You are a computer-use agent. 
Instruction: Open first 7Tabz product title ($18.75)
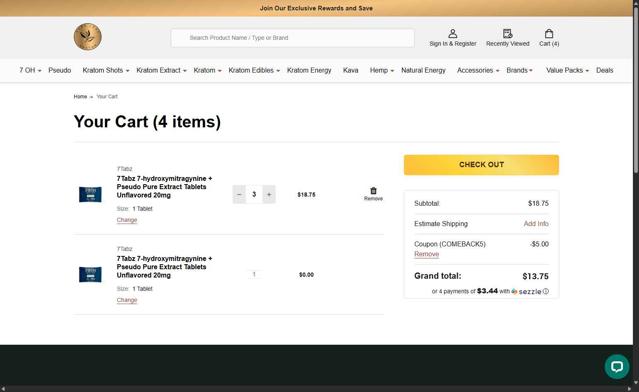[164, 187]
